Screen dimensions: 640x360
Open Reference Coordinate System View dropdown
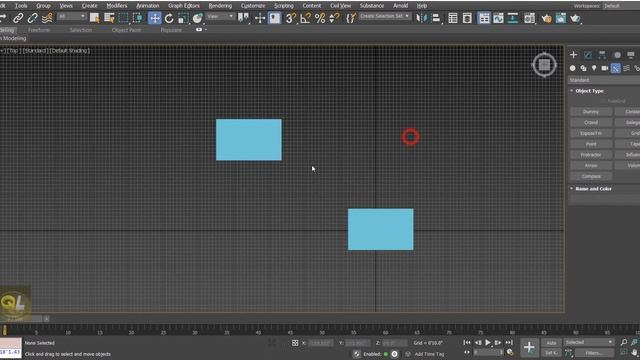(x=220, y=16)
